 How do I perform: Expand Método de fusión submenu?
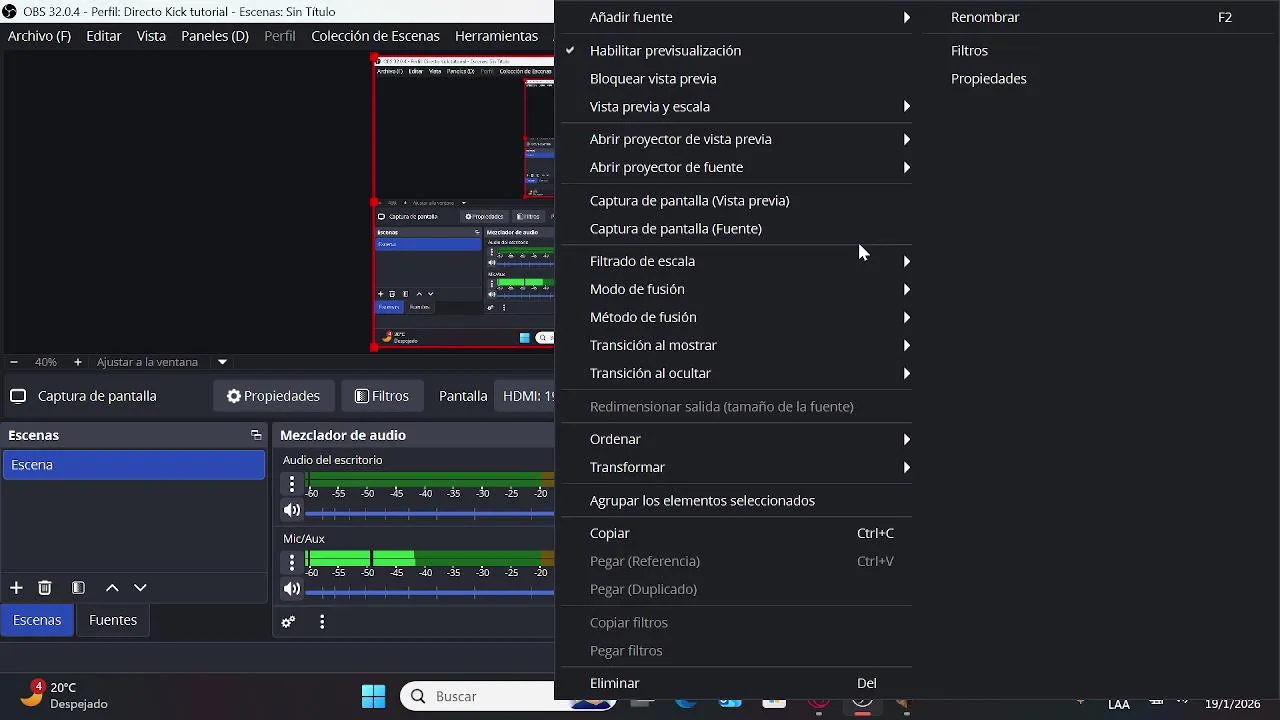(x=736, y=317)
